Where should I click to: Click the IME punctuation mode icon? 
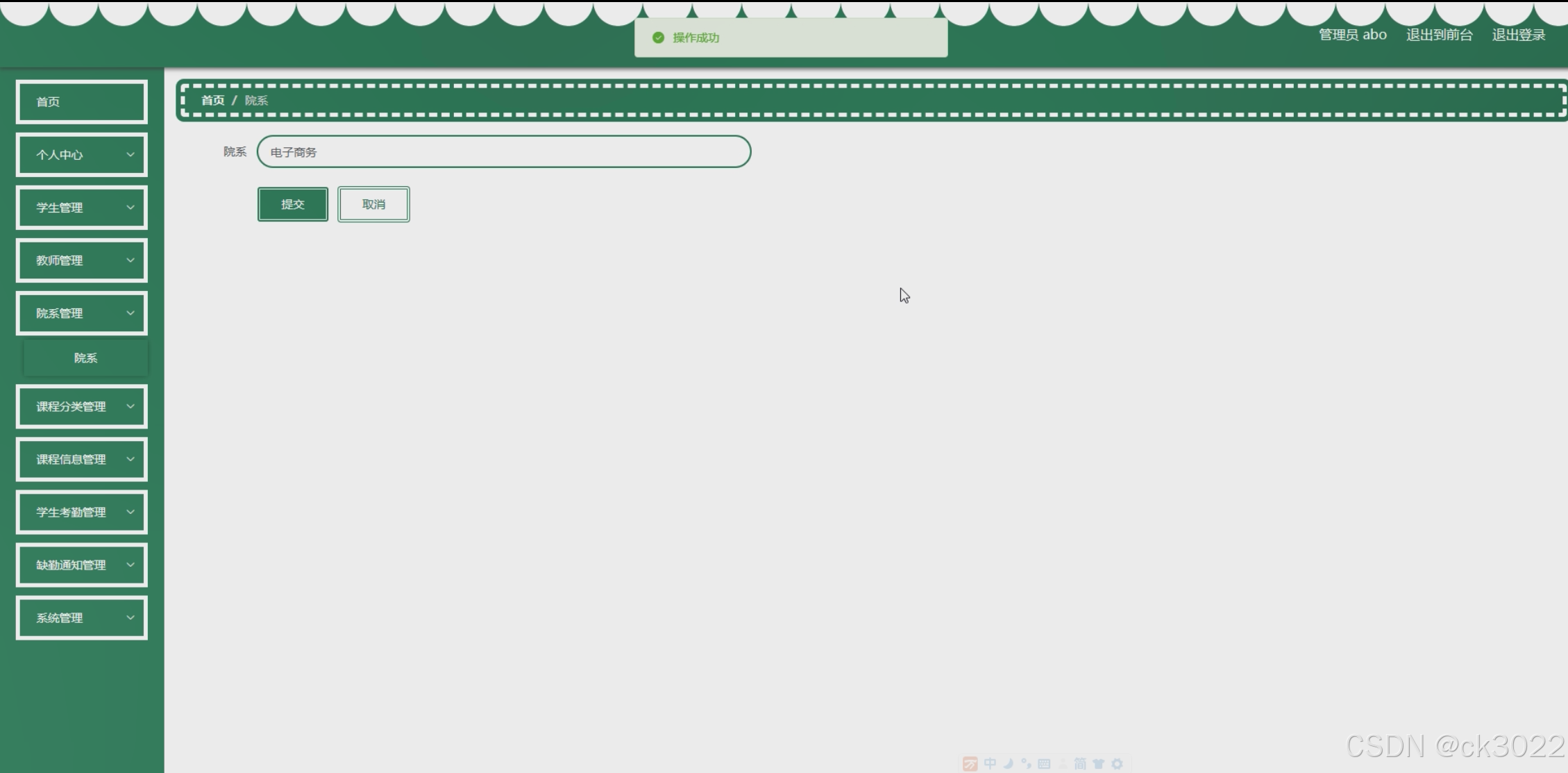(1026, 763)
